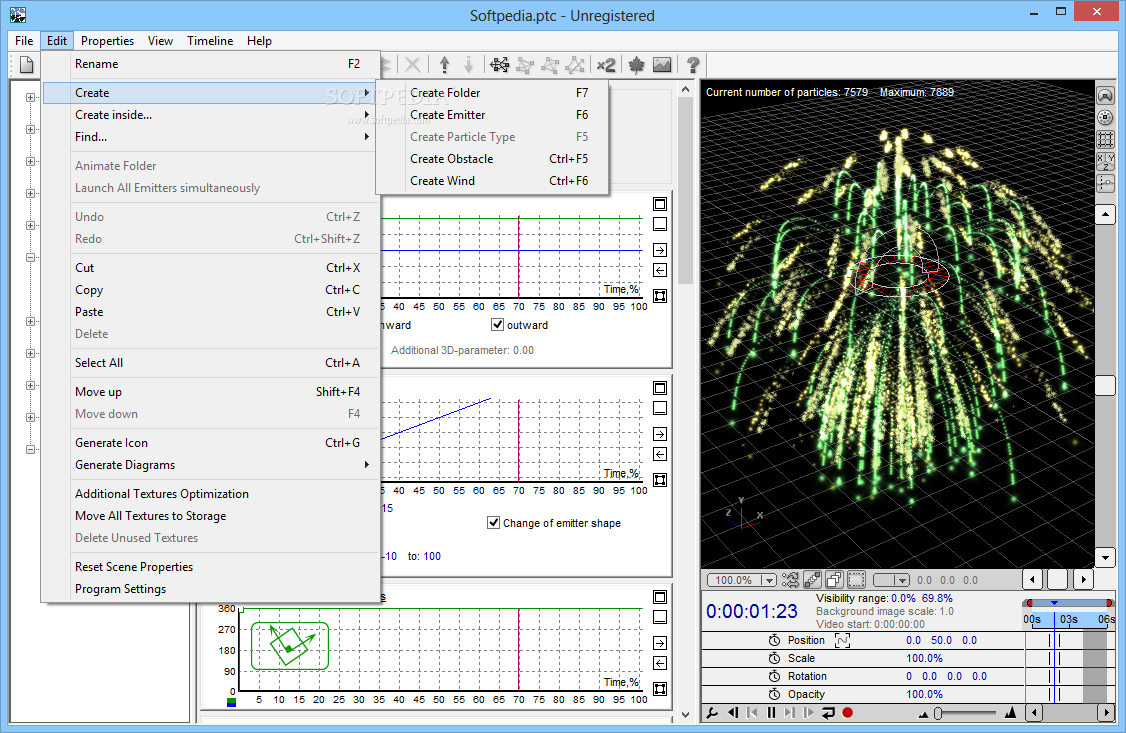Choose Create Obstacle
The height and width of the screenshot is (733, 1126).
(493, 159)
